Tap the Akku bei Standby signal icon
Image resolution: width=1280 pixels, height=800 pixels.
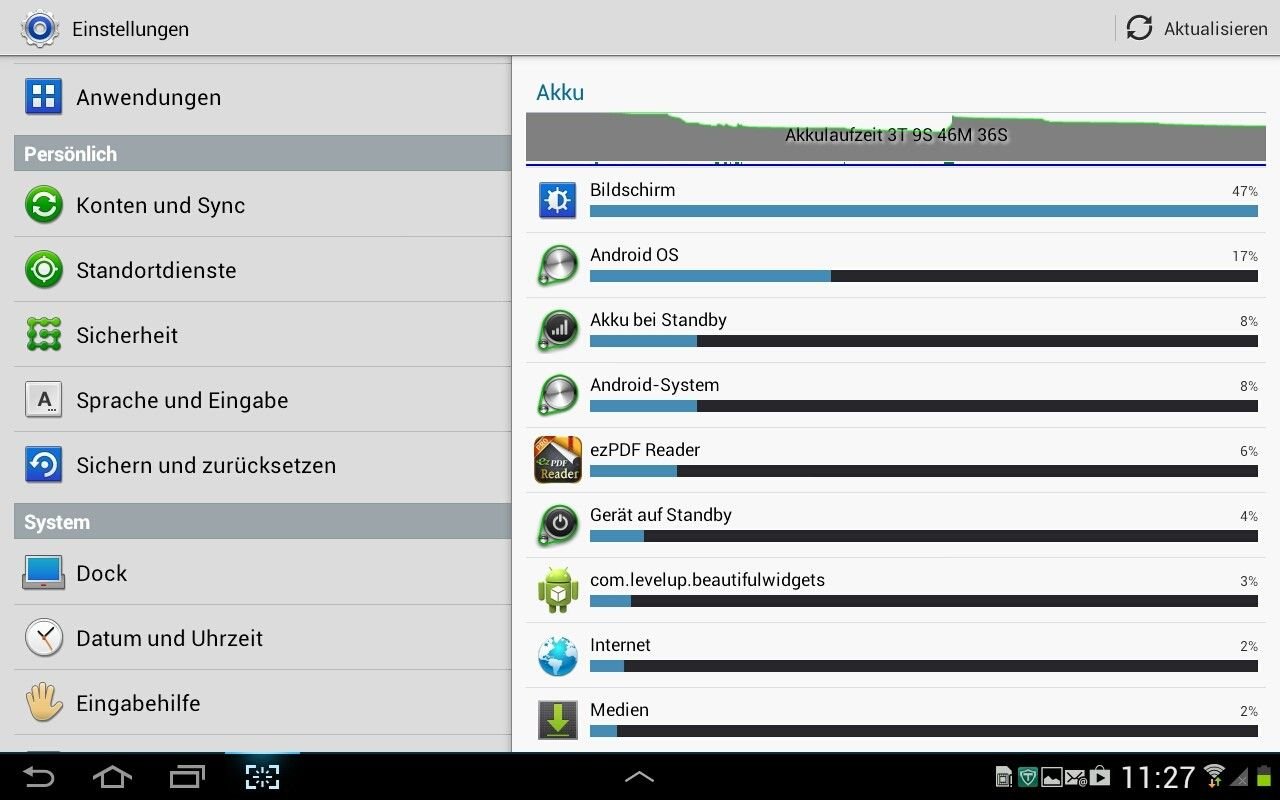click(558, 330)
